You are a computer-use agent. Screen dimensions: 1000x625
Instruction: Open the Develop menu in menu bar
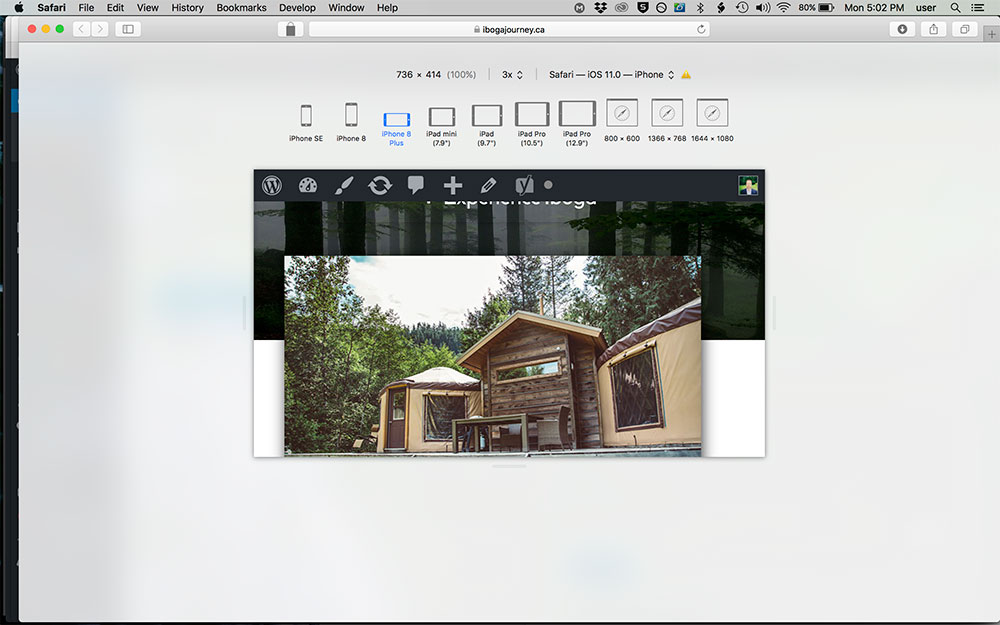[x=297, y=8]
